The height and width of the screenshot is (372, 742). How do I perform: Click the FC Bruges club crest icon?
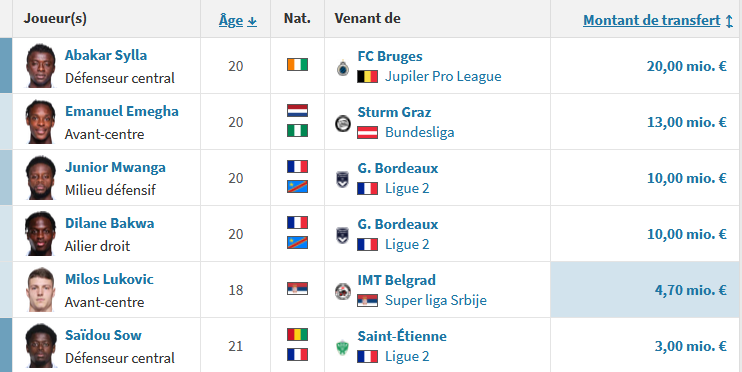coord(343,68)
